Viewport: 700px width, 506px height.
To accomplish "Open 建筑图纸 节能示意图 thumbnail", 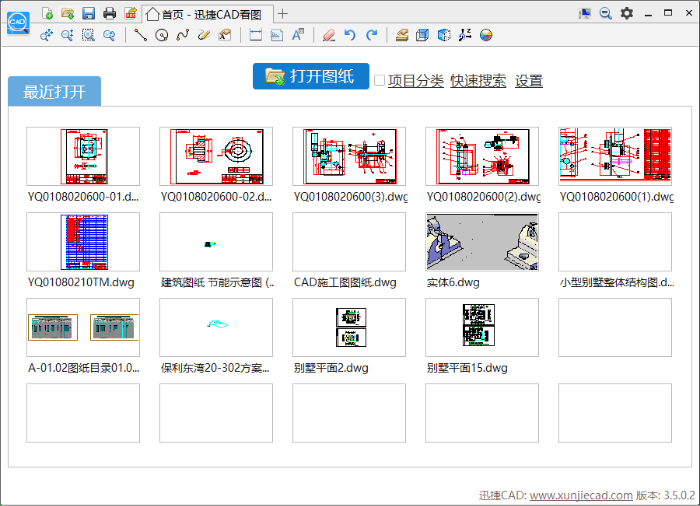I will pyautogui.click(x=216, y=242).
